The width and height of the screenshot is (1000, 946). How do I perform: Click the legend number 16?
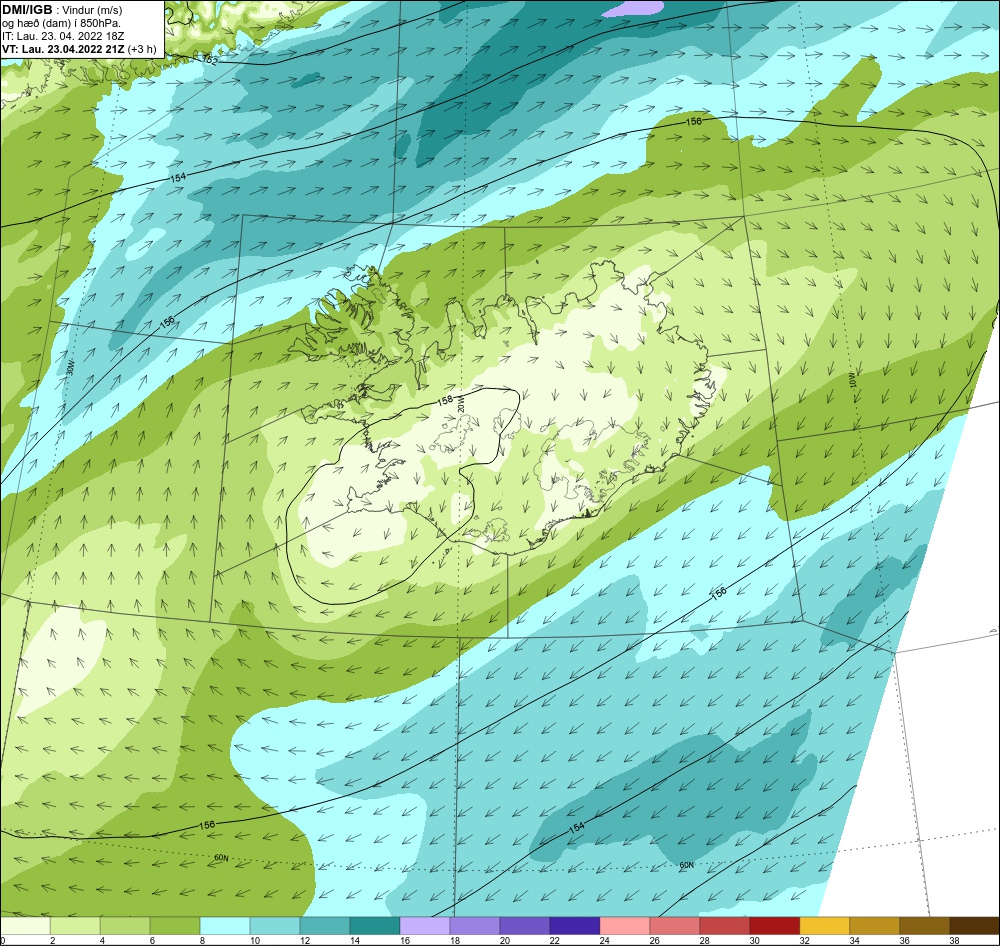click(404, 940)
